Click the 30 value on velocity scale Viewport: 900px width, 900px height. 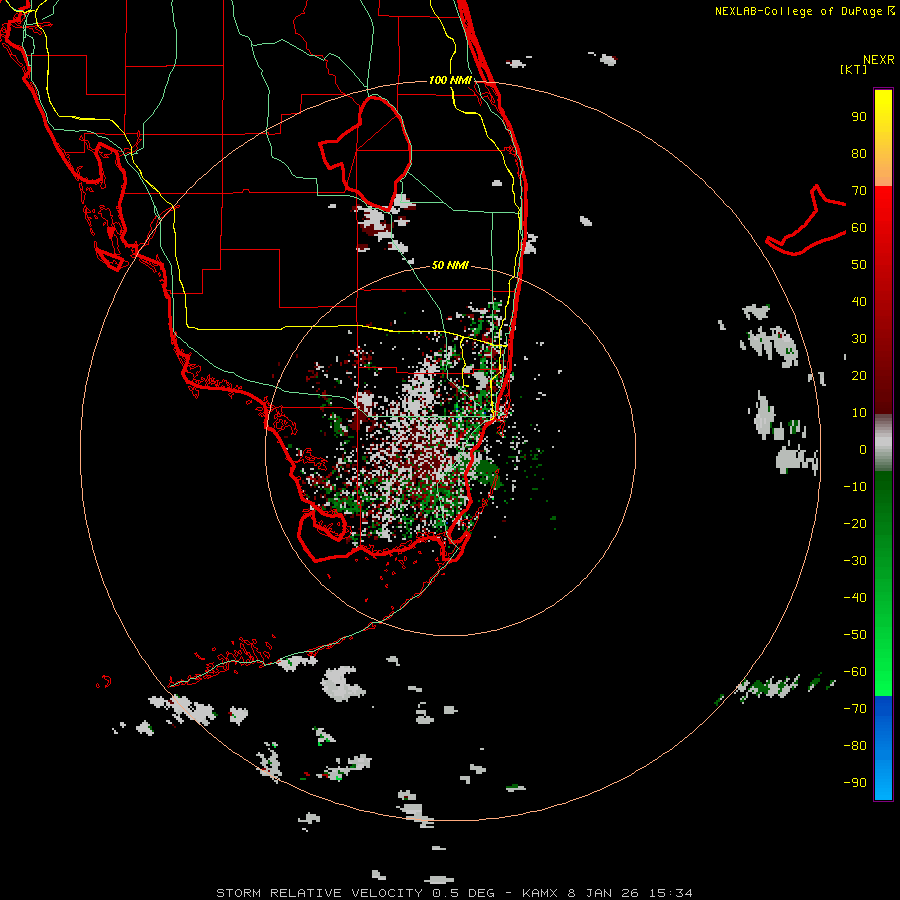(x=859, y=339)
